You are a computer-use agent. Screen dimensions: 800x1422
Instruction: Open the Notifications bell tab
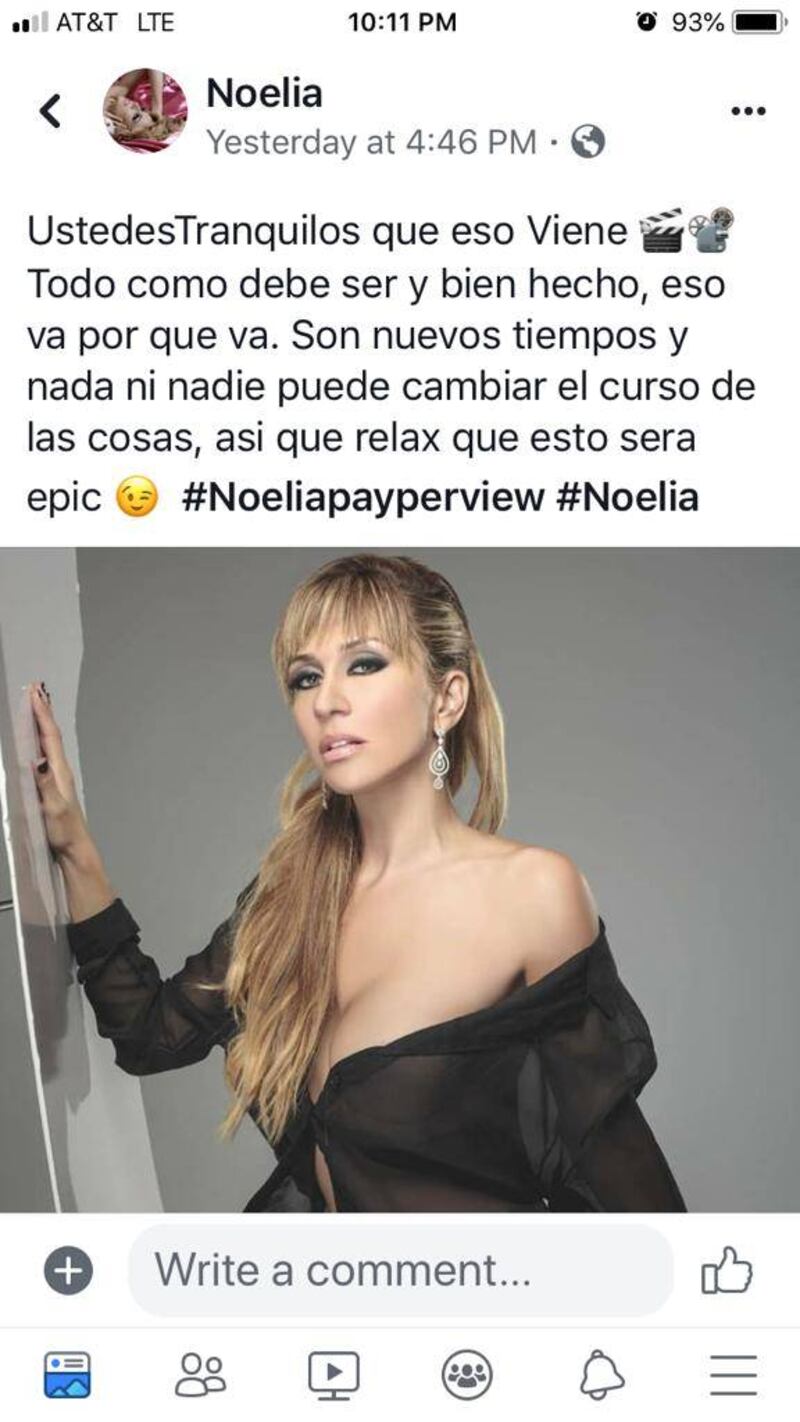click(x=601, y=1376)
